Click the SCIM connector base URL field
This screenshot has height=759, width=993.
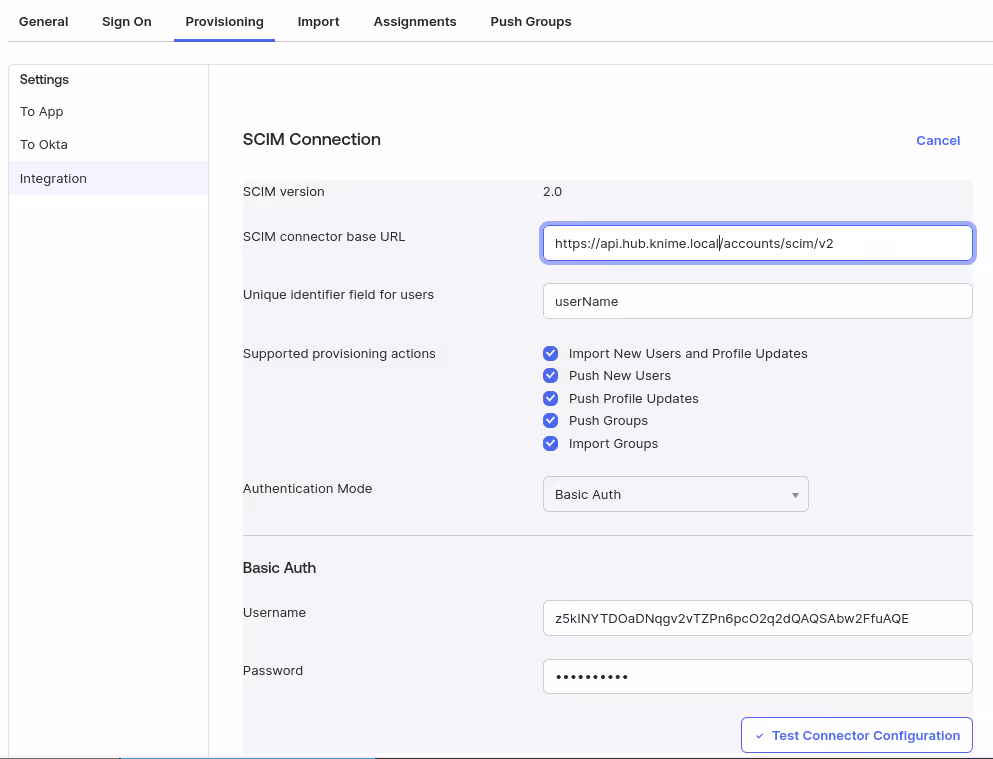pyautogui.click(x=757, y=242)
